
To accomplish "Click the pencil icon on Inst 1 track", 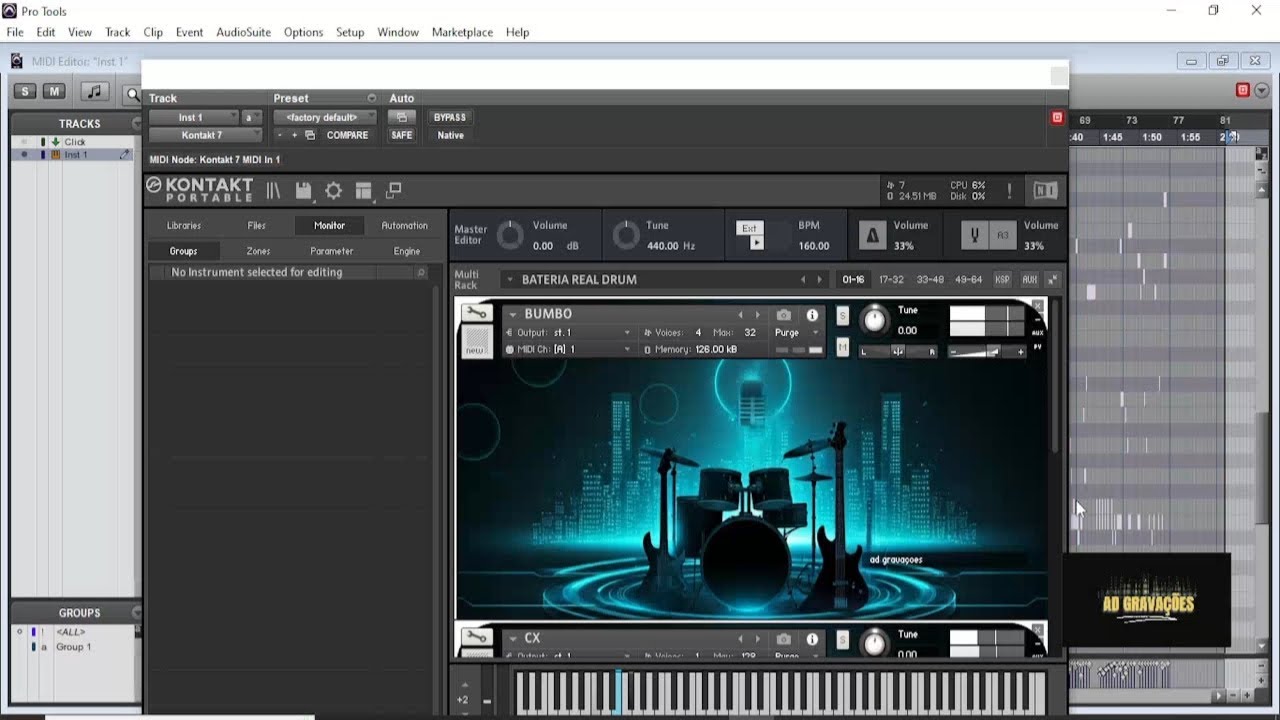I will [125, 155].
